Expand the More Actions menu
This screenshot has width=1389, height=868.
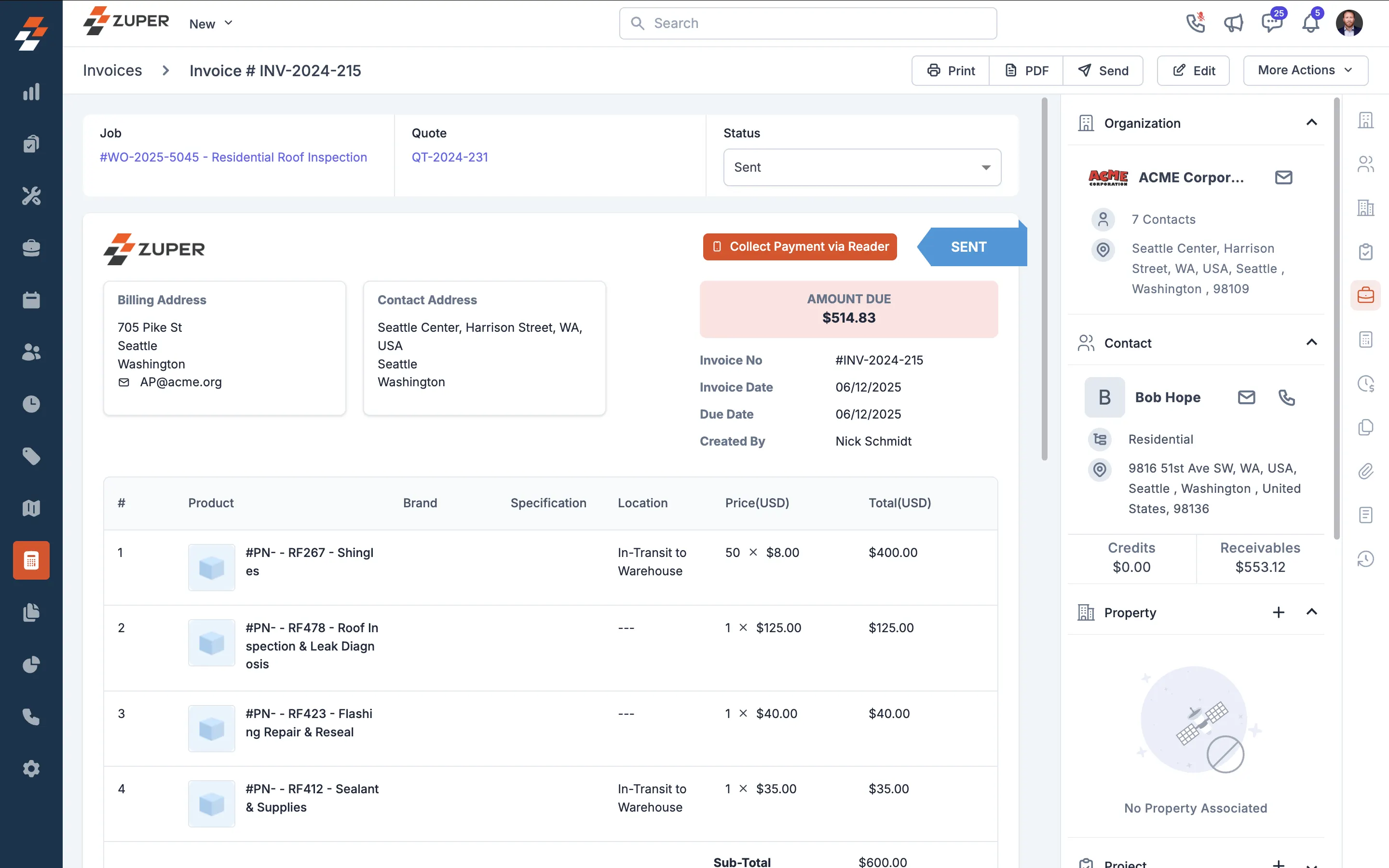[1305, 70]
